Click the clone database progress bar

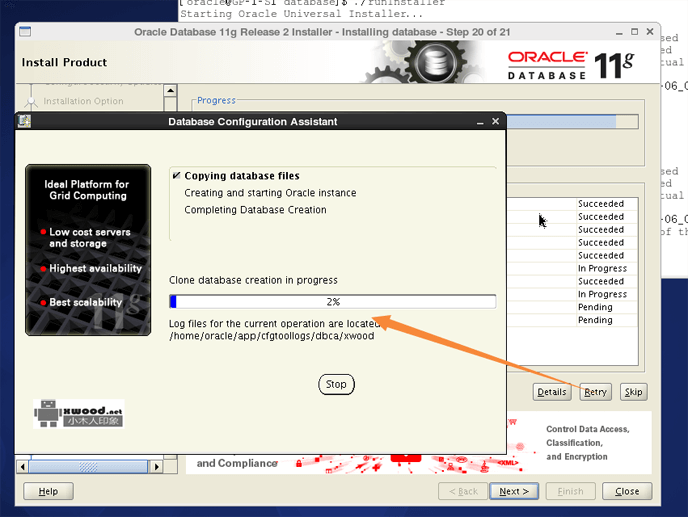(x=333, y=301)
